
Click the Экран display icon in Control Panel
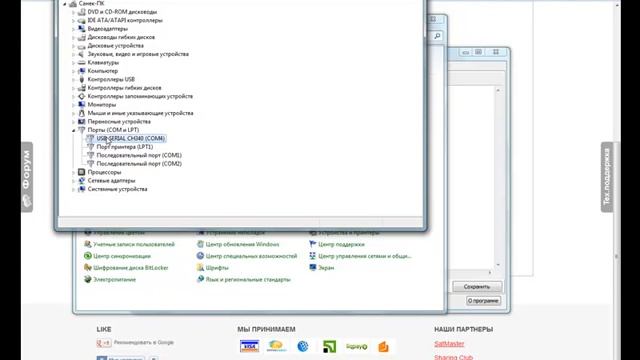(x=313, y=268)
